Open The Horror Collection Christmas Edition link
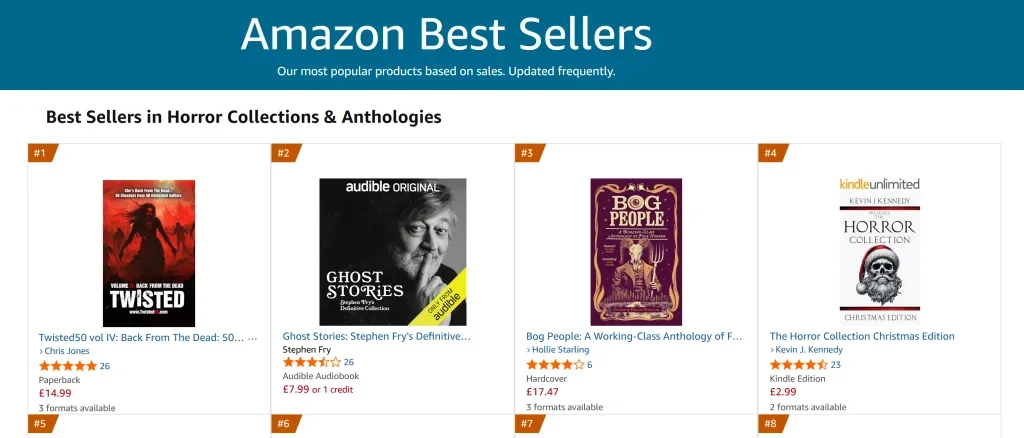Image resolution: width=1024 pixels, height=438 pixels. 862,337
